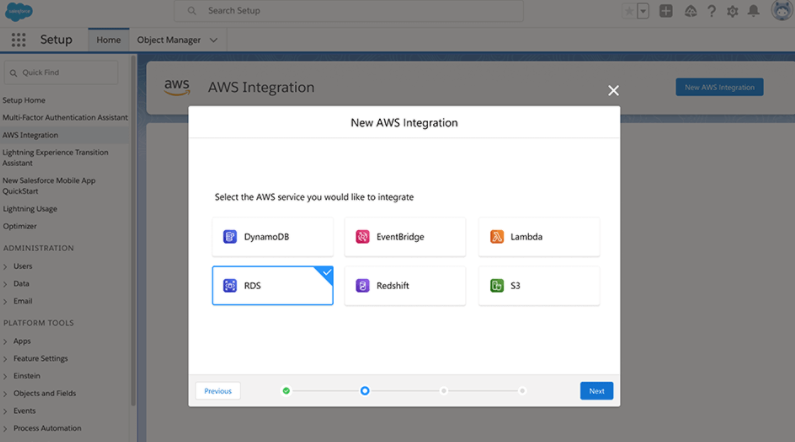This screenshot has height=442, width=795.
Task: Open Multi-Factor Authentication Assistant
Action: (x=65, y=117)
